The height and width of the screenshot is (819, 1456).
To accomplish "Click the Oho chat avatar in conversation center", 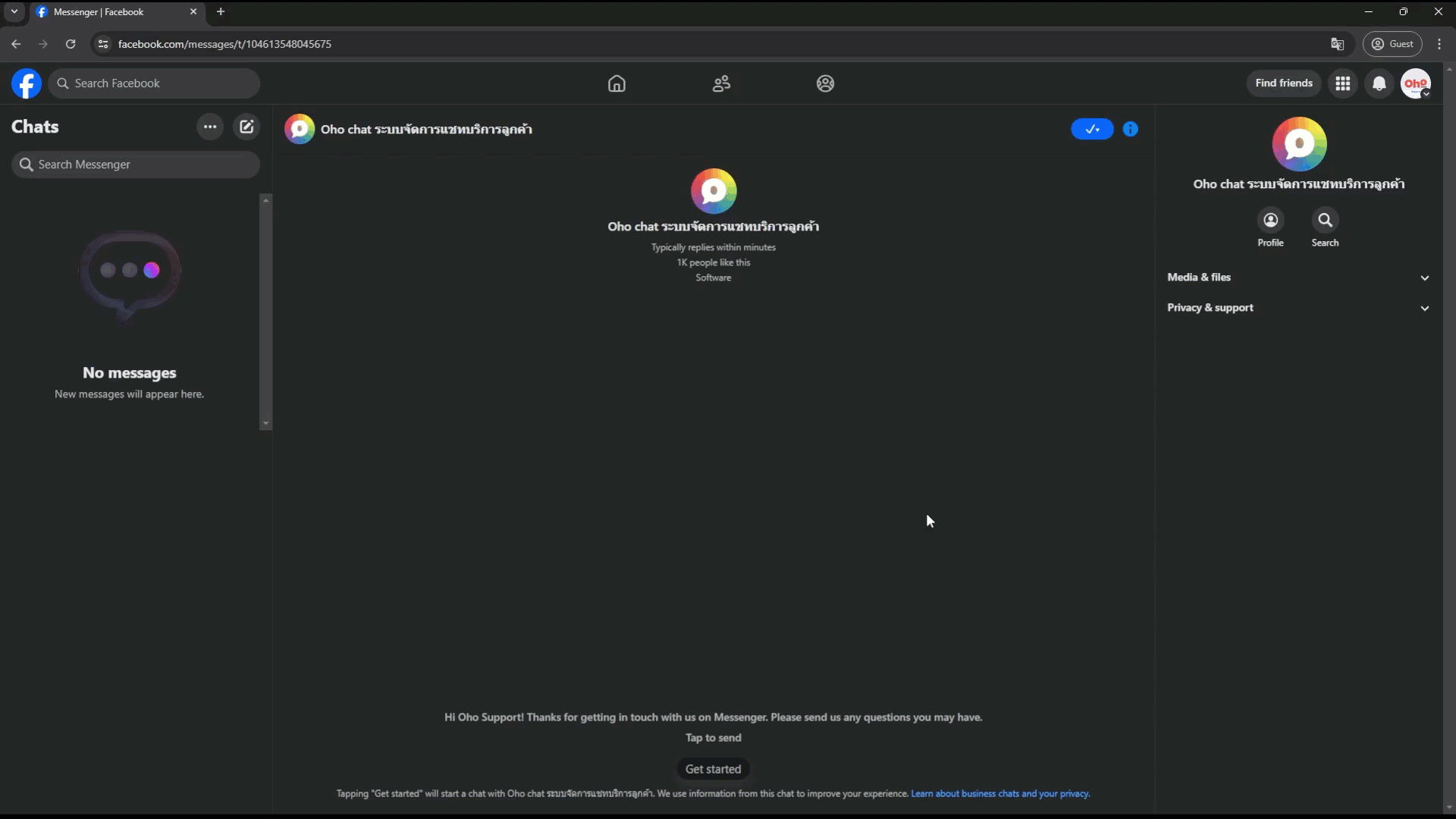I will [714, 191].
